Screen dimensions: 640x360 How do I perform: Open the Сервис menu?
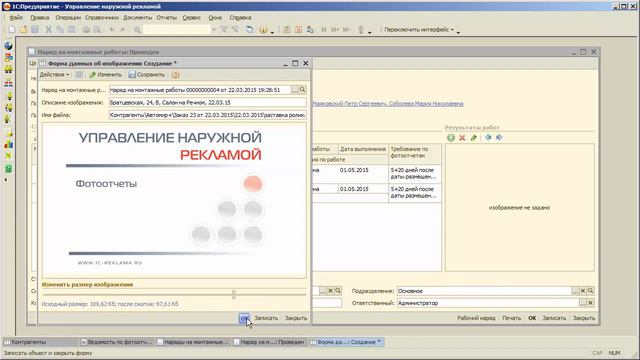pos(191,18)
